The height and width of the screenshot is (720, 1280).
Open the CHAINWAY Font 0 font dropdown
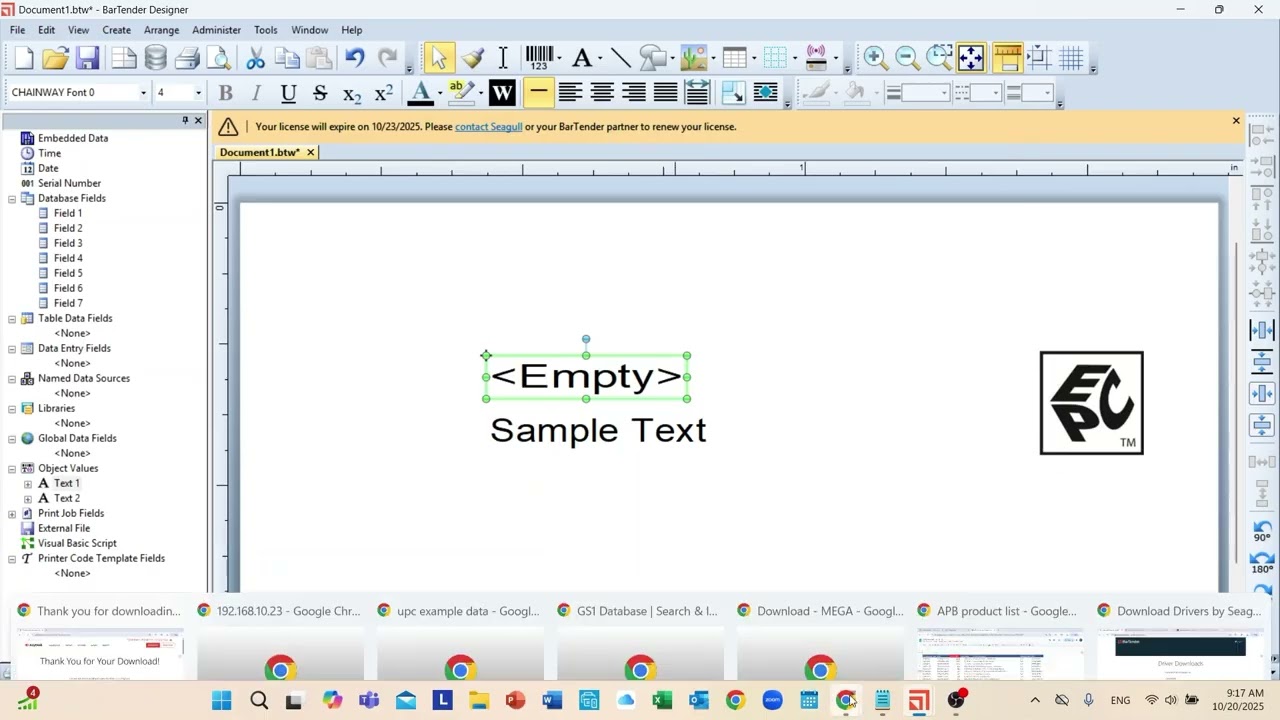(x=143, y=93)
